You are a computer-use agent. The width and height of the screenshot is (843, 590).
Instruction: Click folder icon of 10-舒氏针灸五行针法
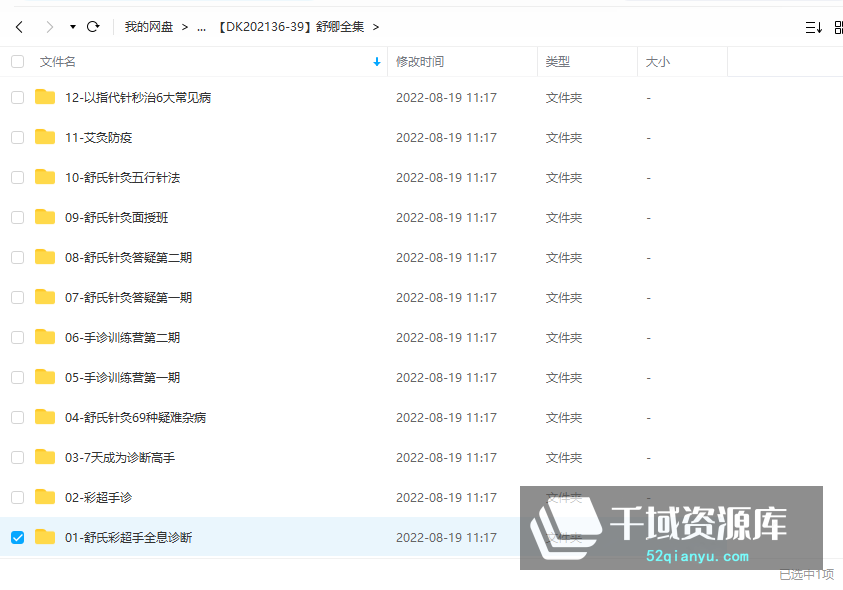point(45,177)
